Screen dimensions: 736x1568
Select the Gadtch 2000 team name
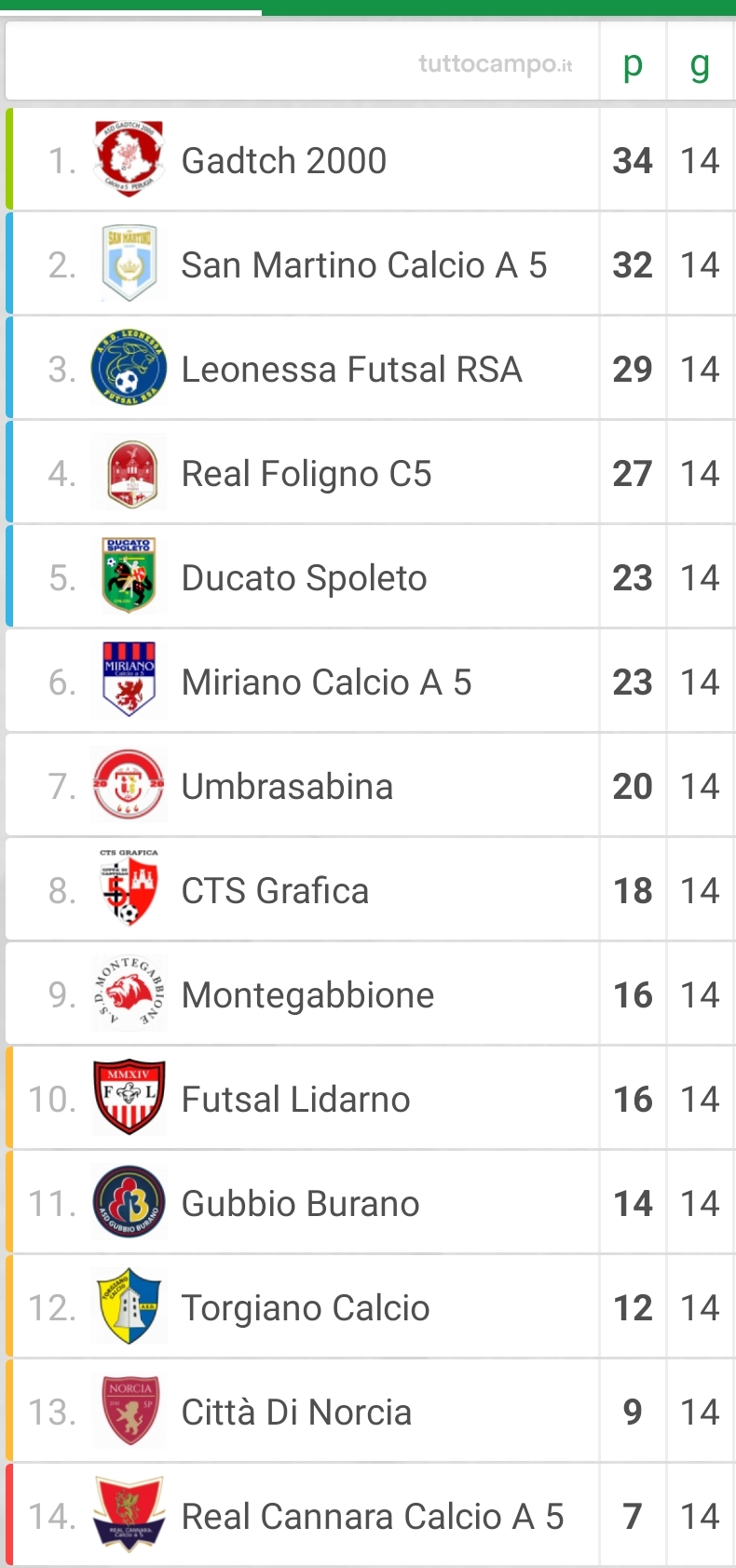click(284, 161)
